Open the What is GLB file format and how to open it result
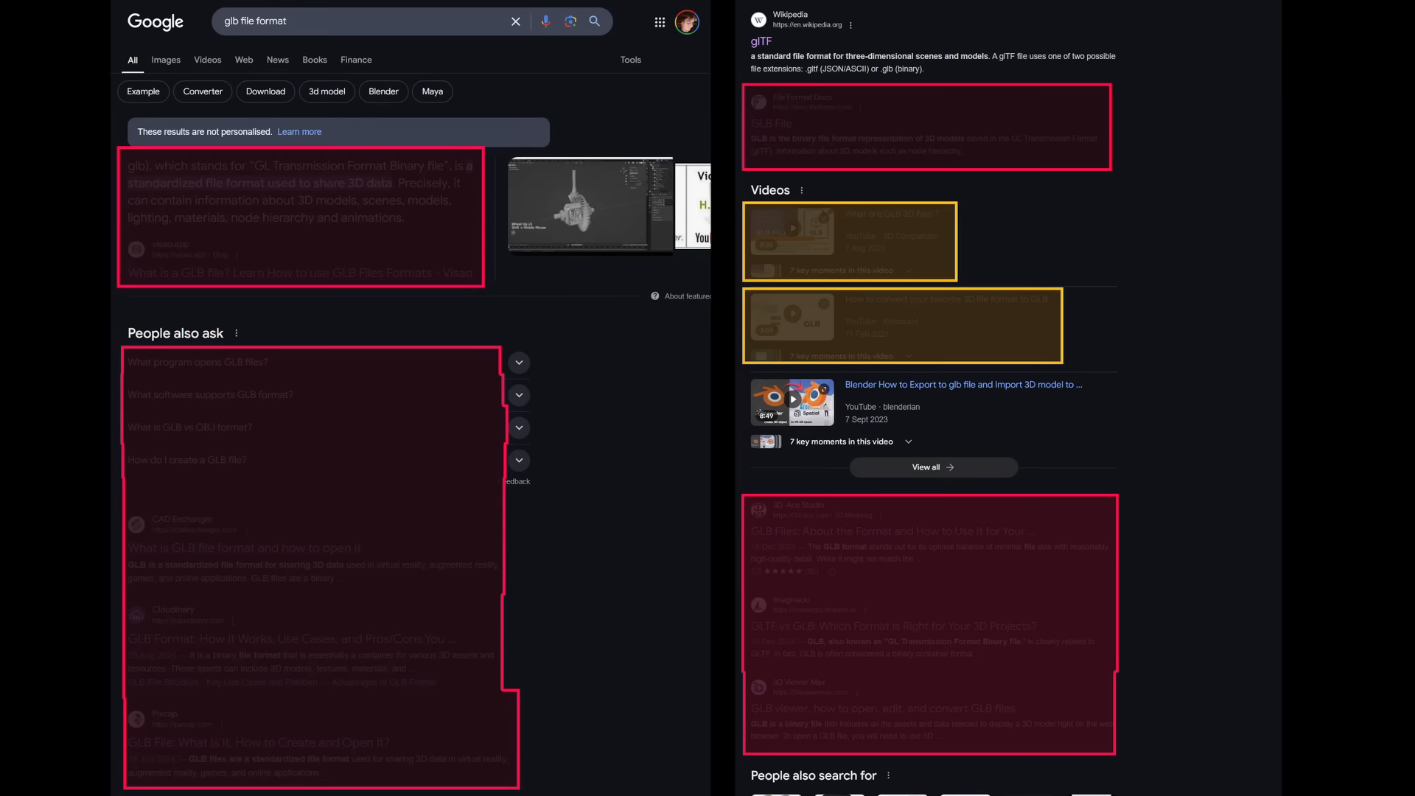Image resolution: width=1415 pixels, height=796 pixels. pos(244,548)
